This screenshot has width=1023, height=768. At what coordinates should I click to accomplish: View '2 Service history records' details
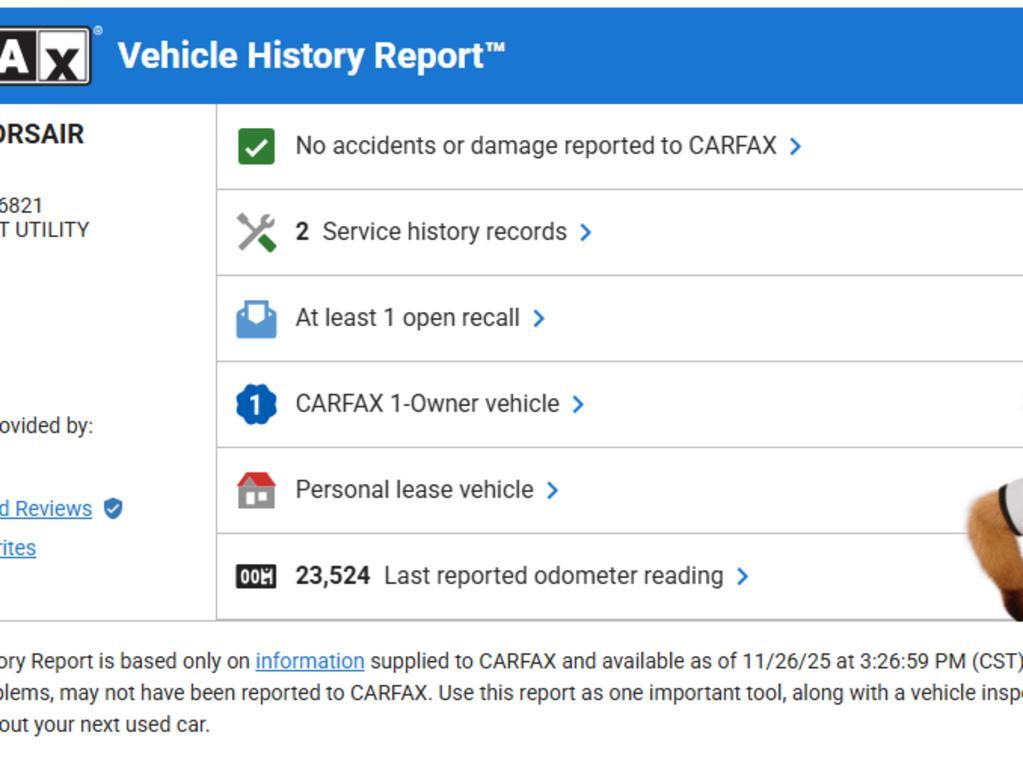[x=431, y=232]
